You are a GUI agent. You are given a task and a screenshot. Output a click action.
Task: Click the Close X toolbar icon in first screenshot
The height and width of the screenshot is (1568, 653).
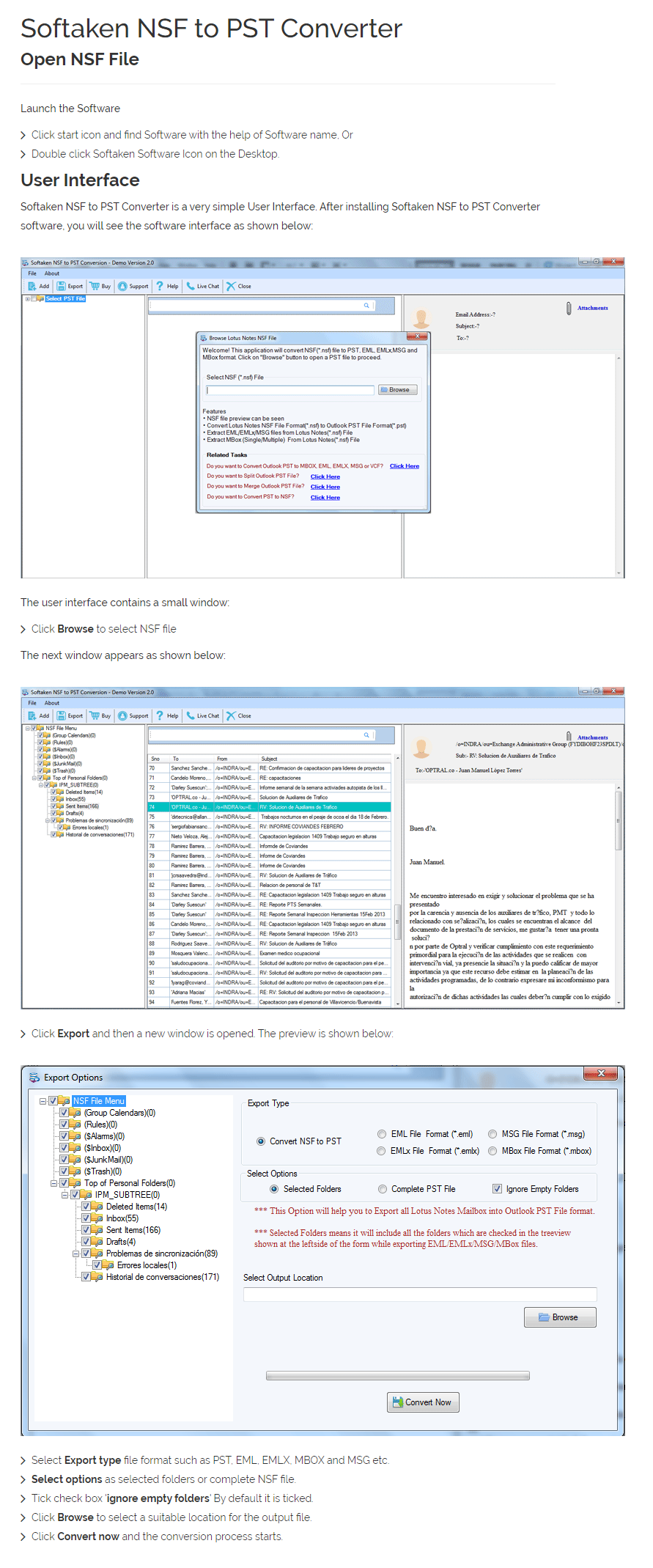tap(231, 286)
